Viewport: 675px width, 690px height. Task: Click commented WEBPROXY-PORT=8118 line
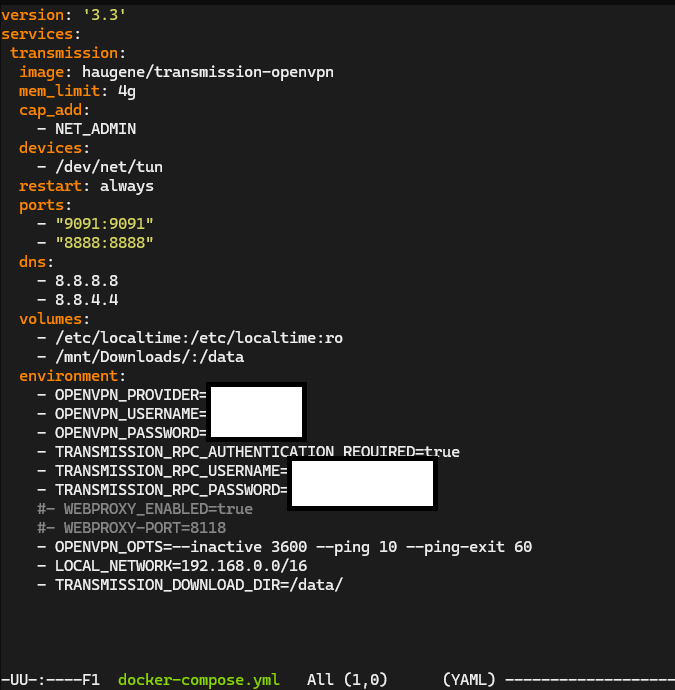click(132, 528)
